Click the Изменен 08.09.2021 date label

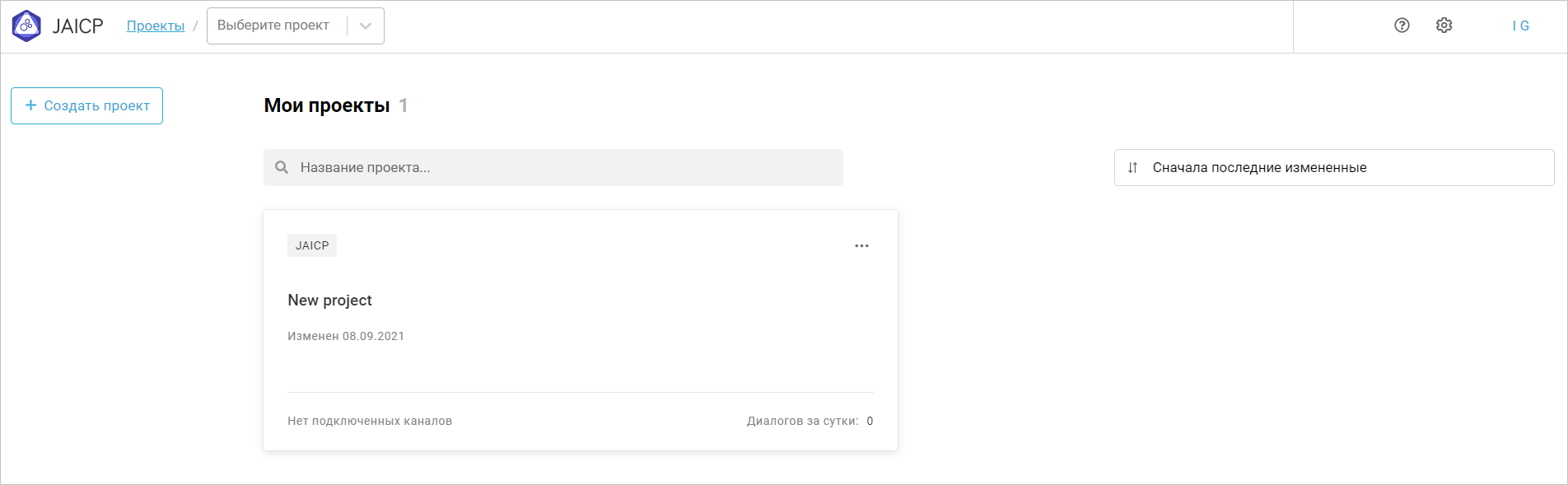tap(346, 335)
